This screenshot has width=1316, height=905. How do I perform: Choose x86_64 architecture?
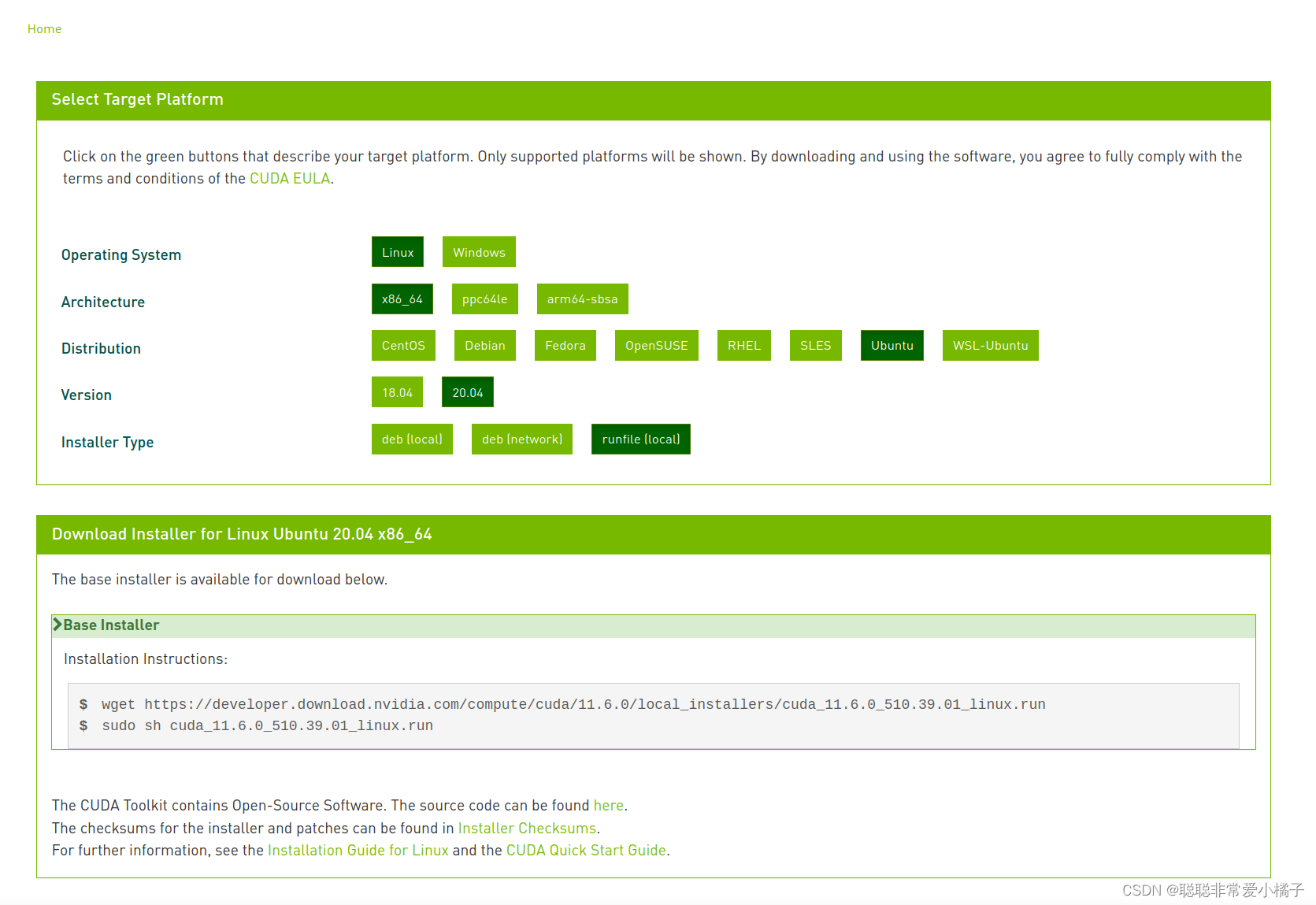[x=402, y=299]
